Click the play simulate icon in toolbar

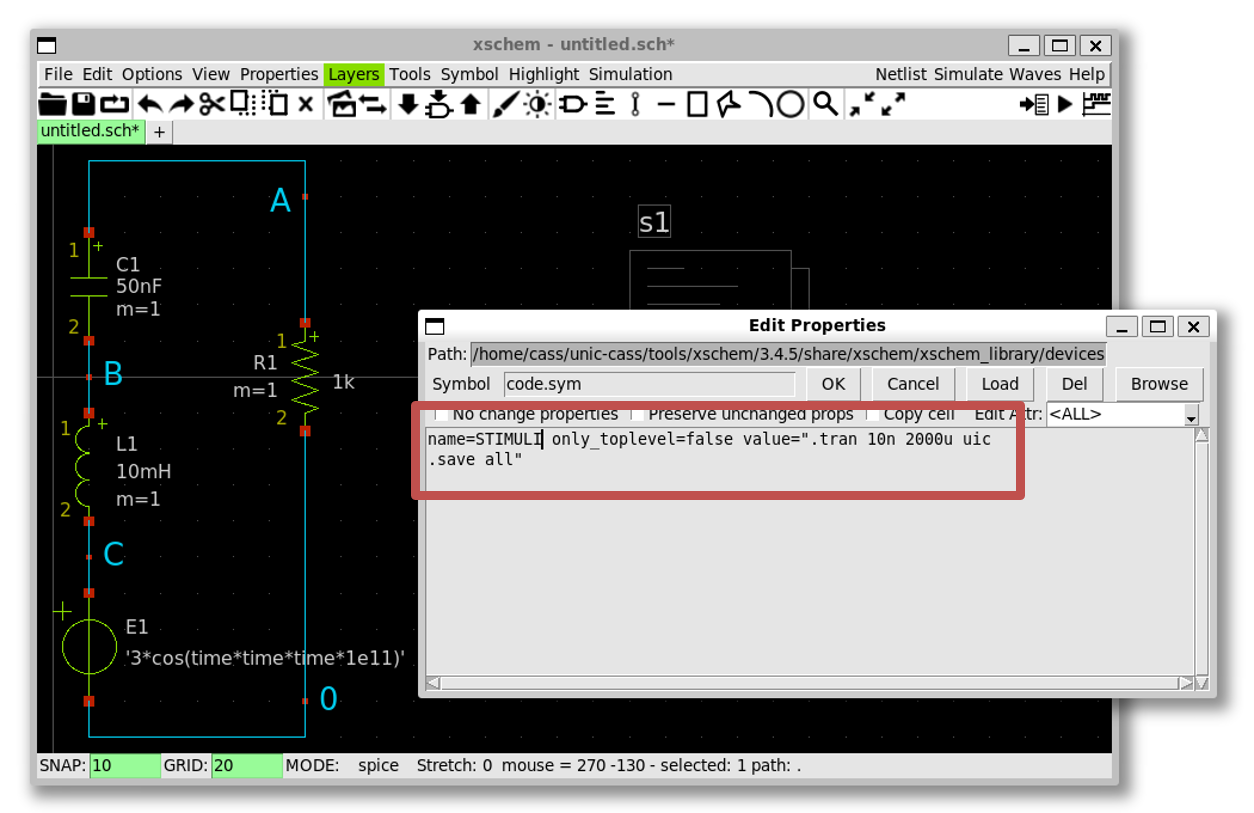(1065, 104)
